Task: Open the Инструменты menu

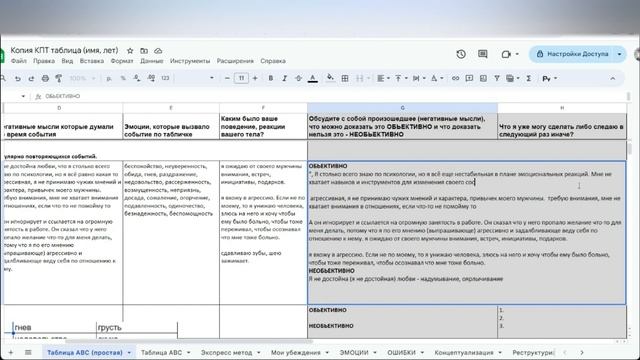Action: coord(190,61)
